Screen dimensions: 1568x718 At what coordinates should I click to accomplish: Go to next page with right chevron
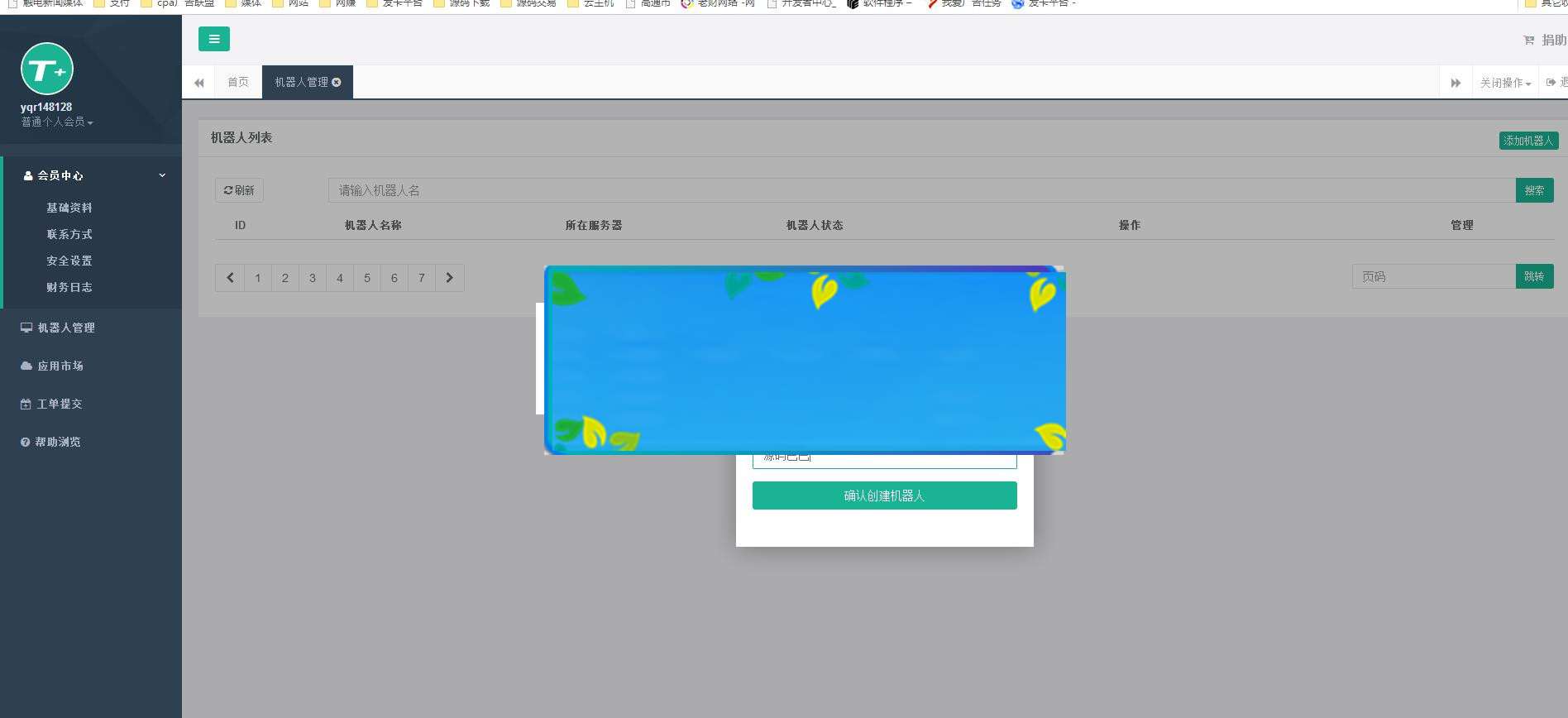(x=450, y=278)
